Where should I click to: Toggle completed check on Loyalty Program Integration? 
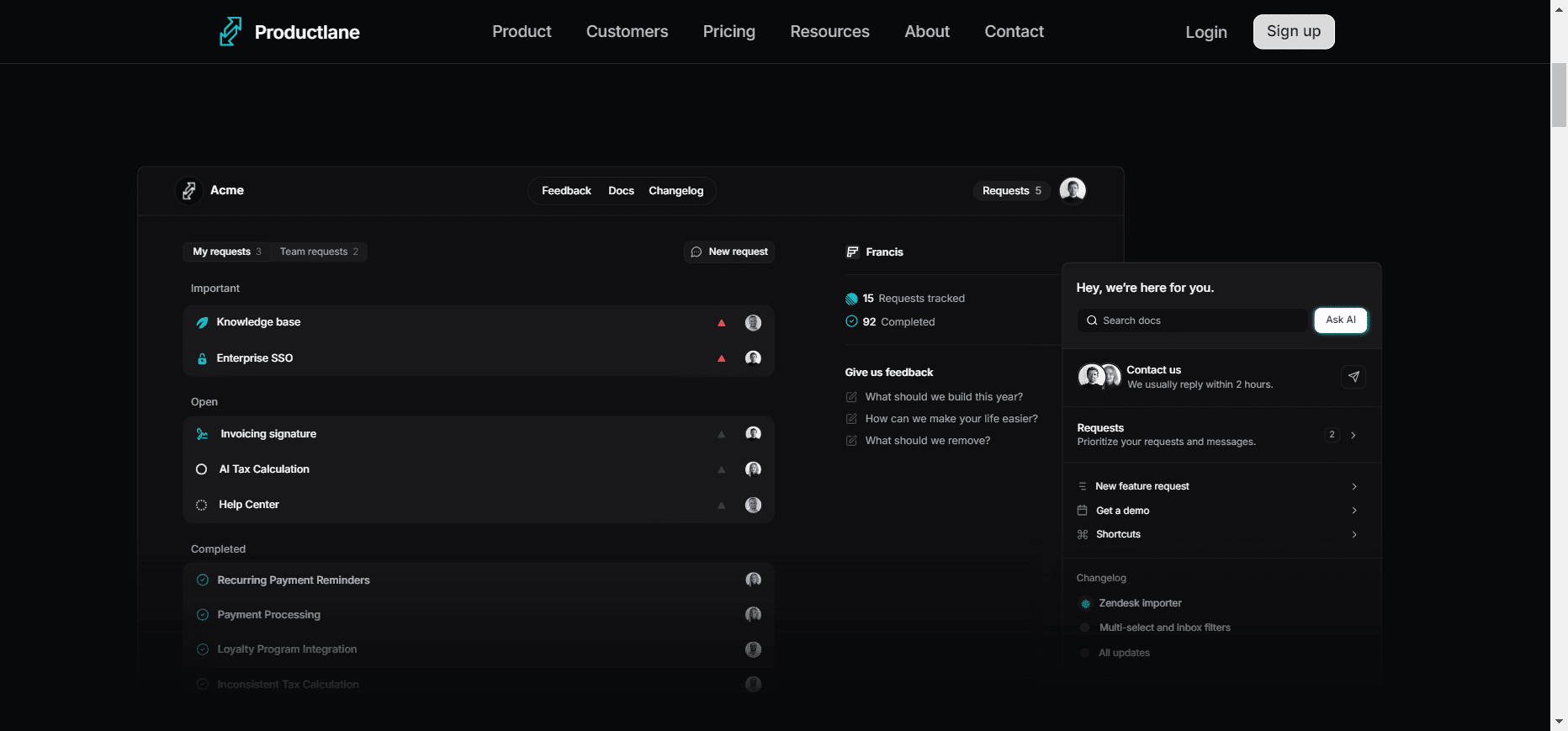click(x=203, y=649)
